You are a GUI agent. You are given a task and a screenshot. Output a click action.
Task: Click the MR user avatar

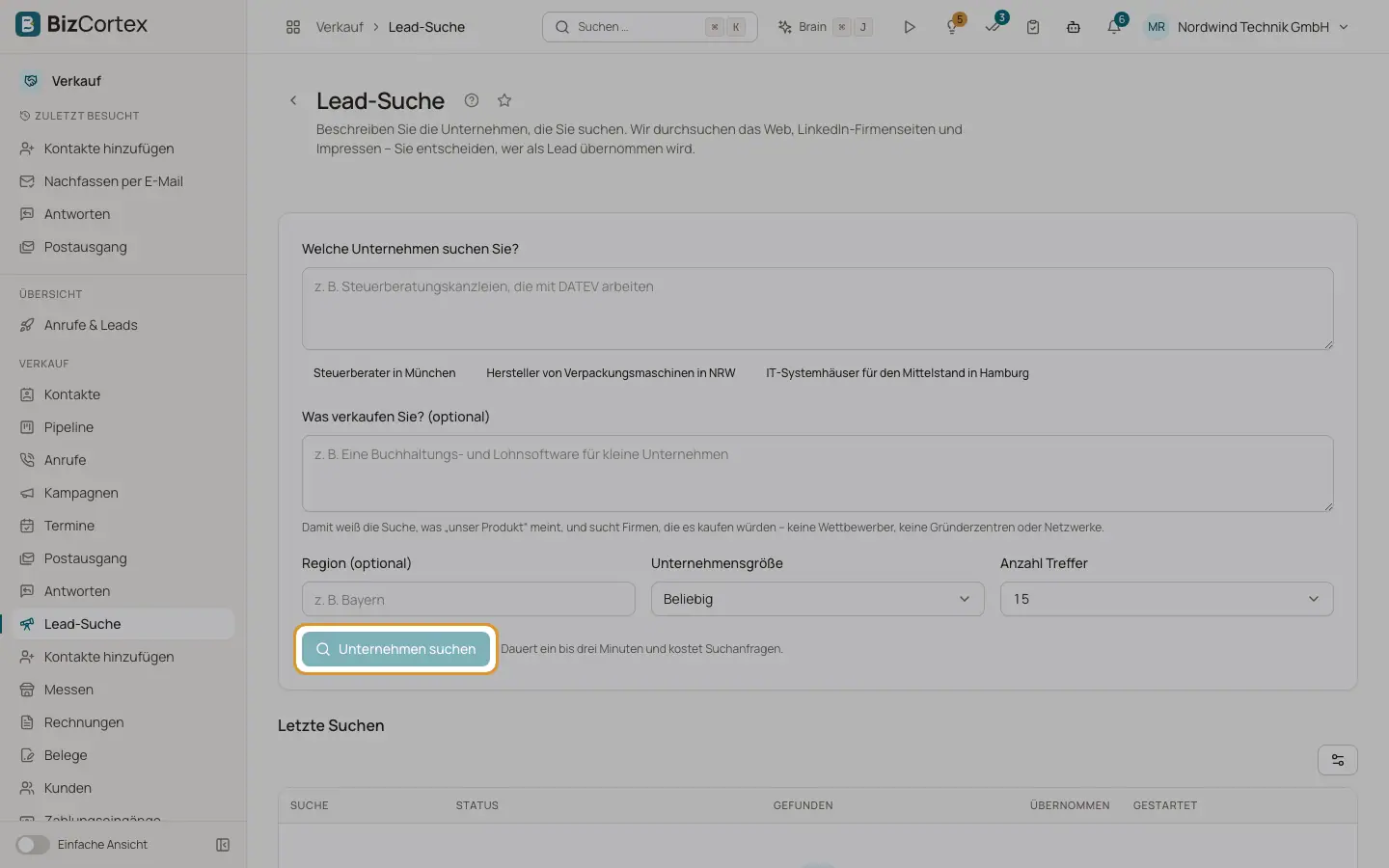pyautogui.click(x=1157, y=27)
